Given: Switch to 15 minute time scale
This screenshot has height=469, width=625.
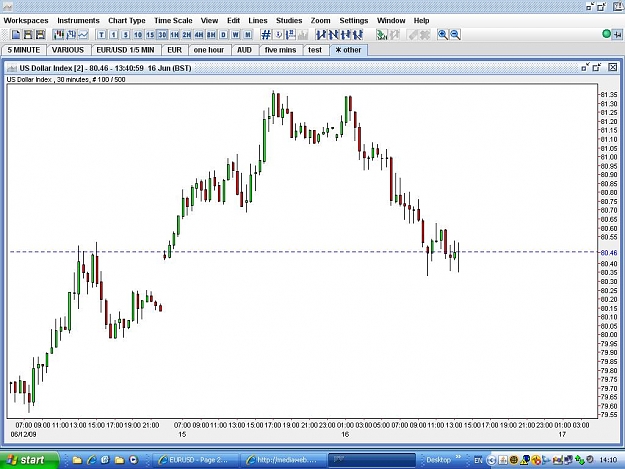Looking at the screenshot, I should [x=150, y=35].
